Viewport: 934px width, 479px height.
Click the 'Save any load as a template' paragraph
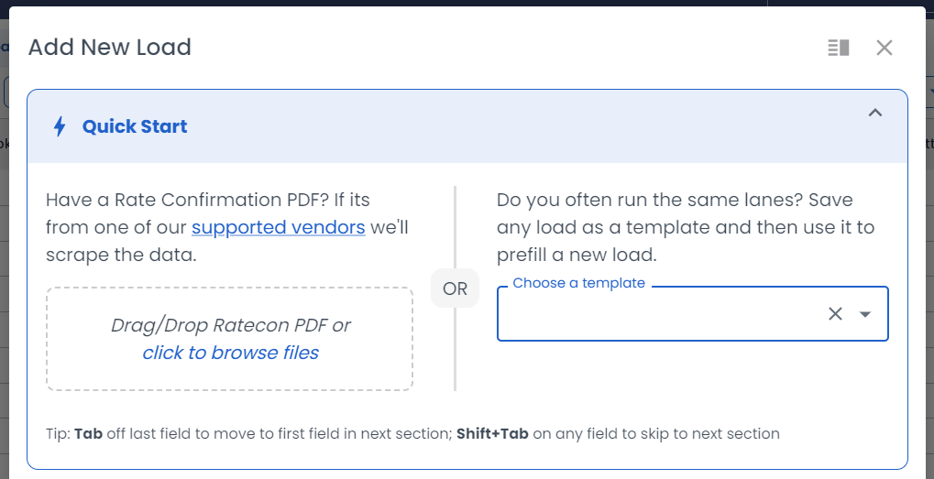685,227
